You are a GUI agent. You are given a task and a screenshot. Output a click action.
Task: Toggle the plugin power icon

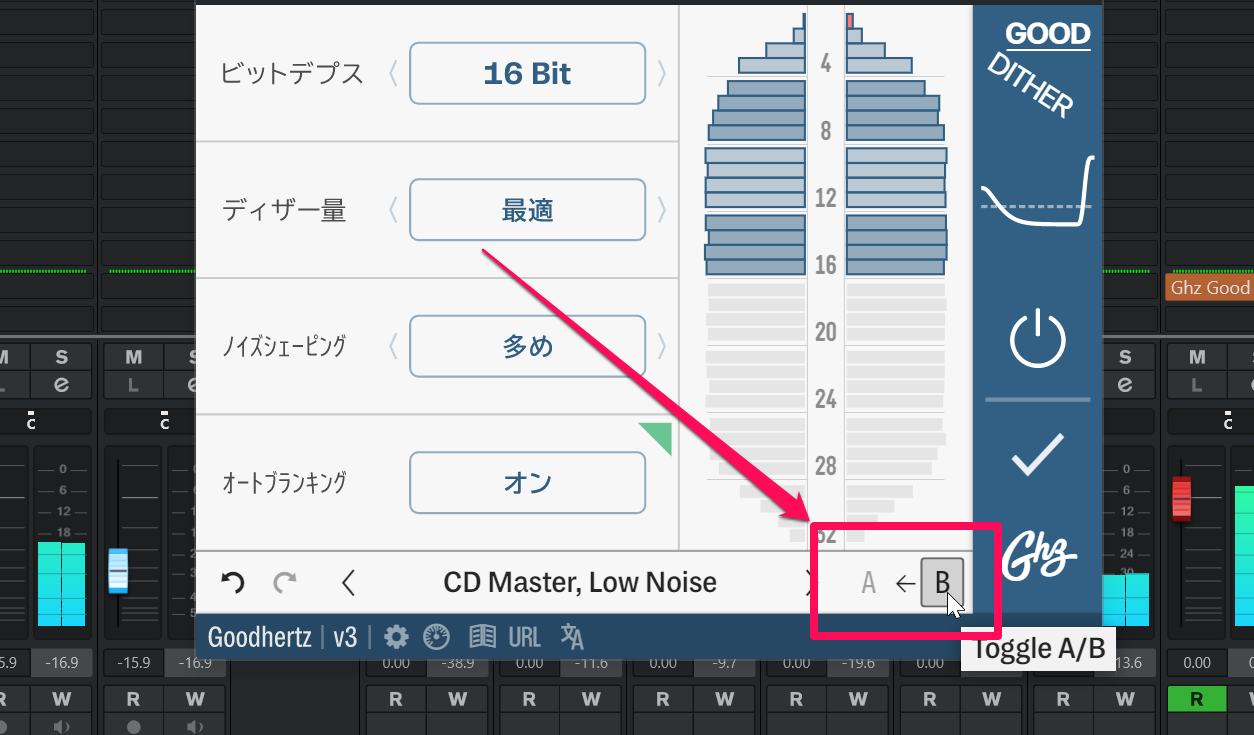[1038, 338]
